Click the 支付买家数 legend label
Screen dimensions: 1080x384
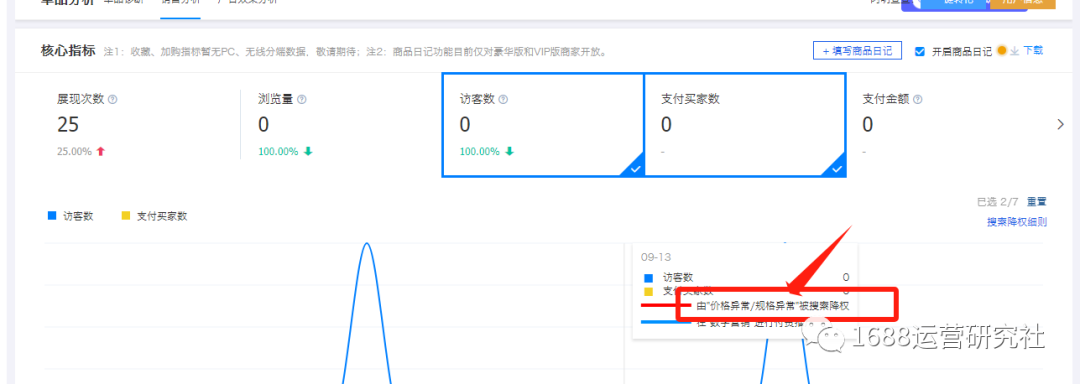(162, 216)
